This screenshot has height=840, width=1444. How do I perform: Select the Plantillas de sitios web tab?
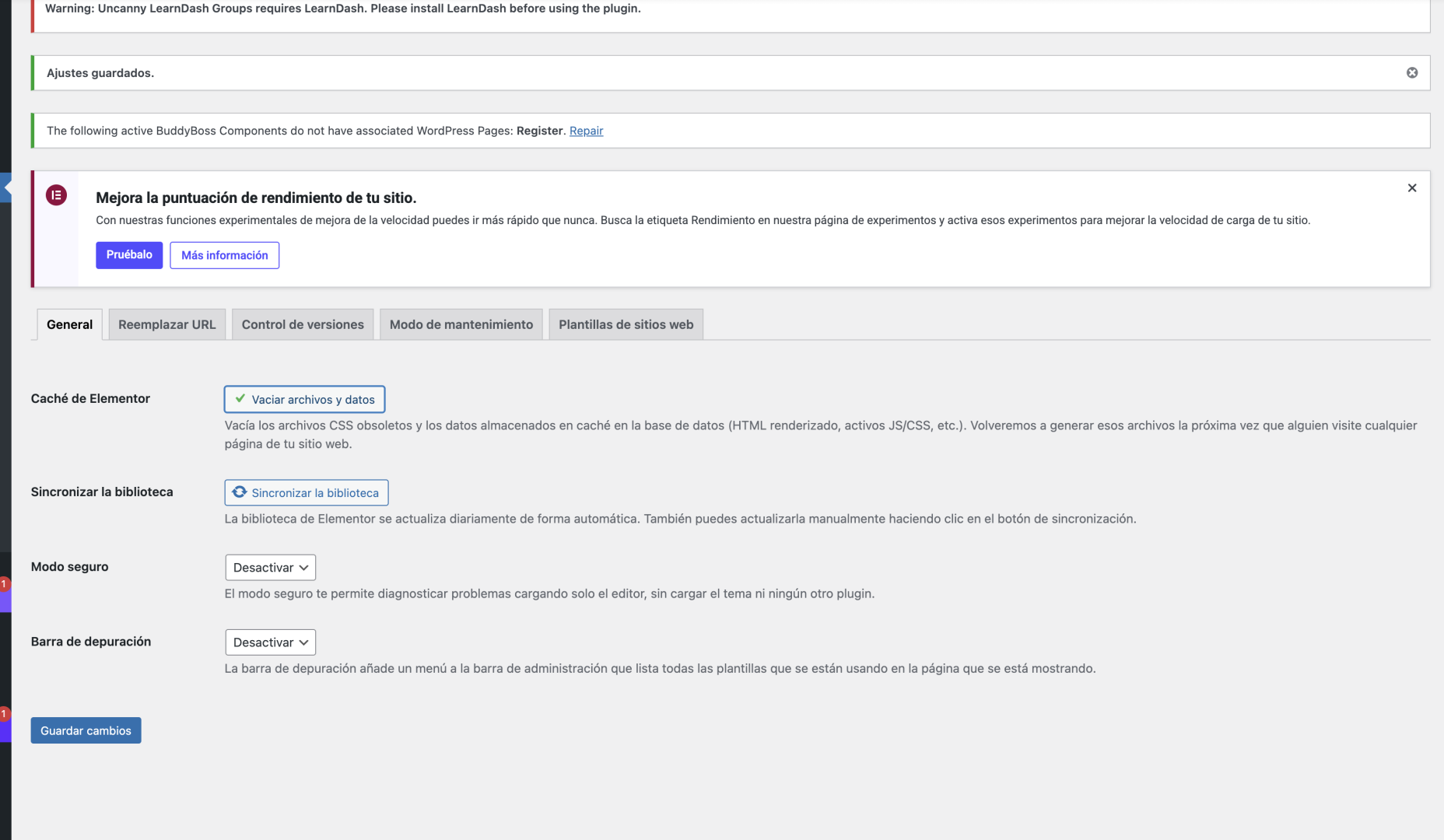[626, 325]
